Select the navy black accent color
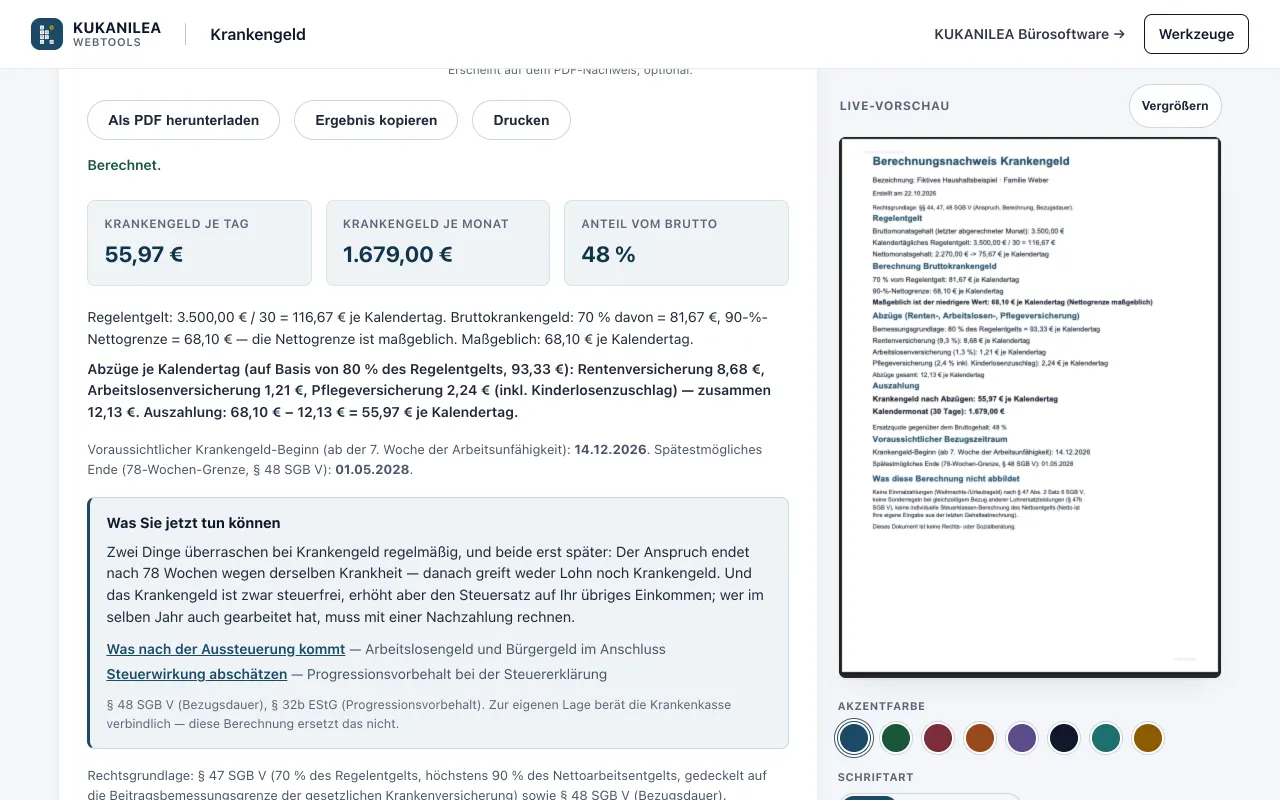 point(1064,738)
